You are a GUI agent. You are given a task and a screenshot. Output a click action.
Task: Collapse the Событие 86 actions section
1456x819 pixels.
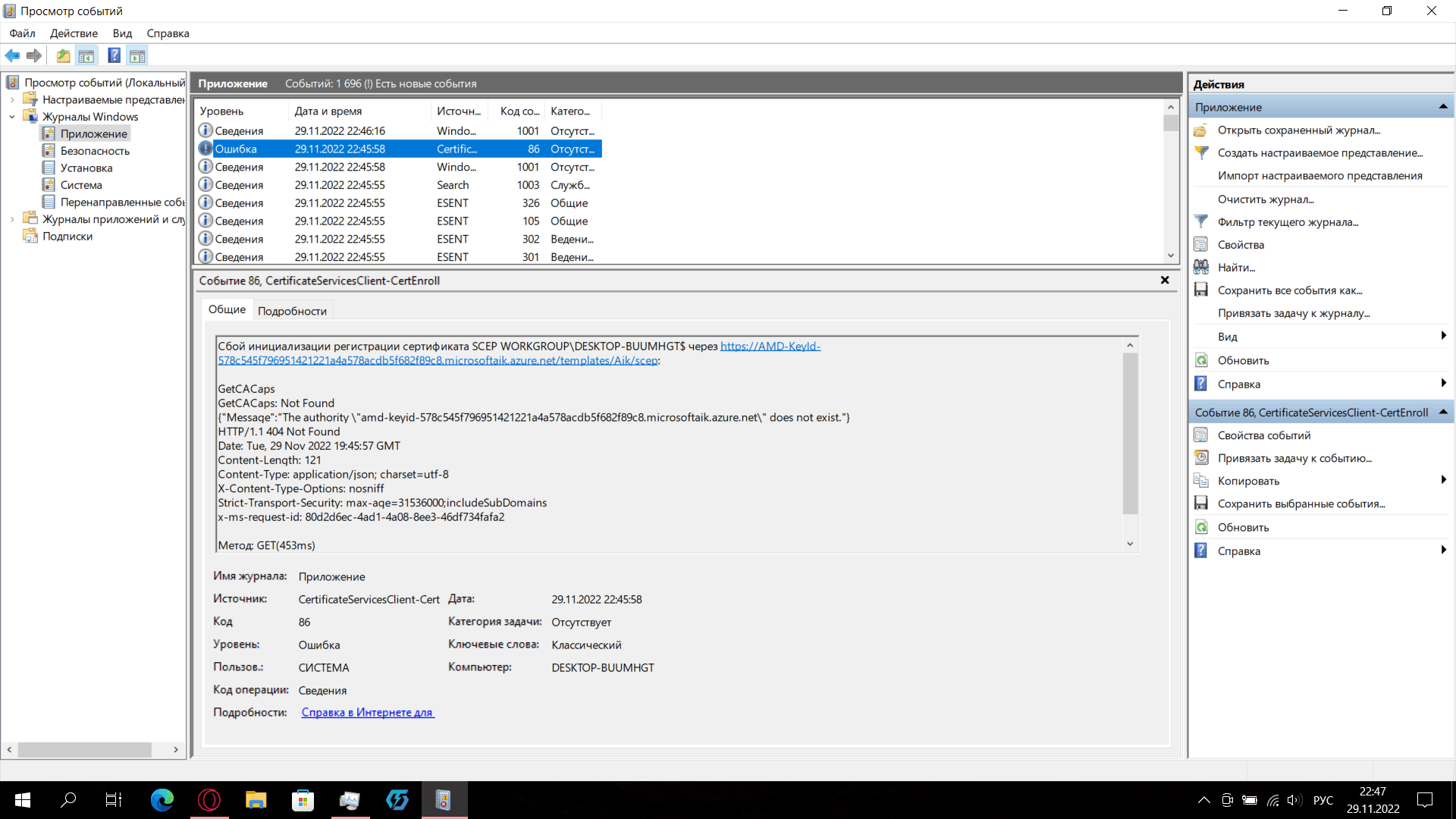tap(1443, 413)
